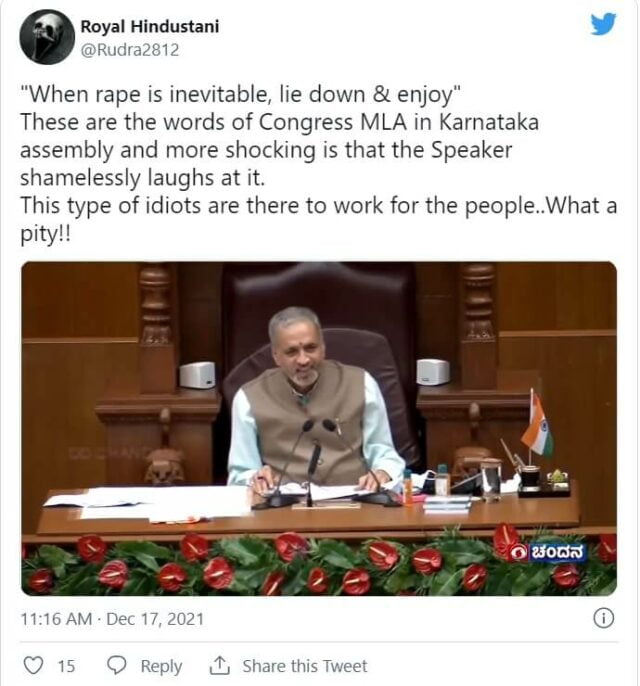Like the tweet with the heart icon

(33, 665)
